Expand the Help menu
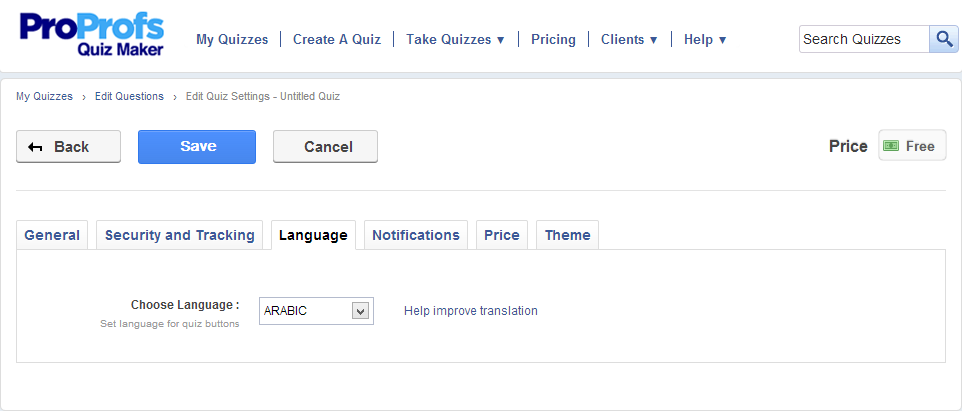 [705, 40]
